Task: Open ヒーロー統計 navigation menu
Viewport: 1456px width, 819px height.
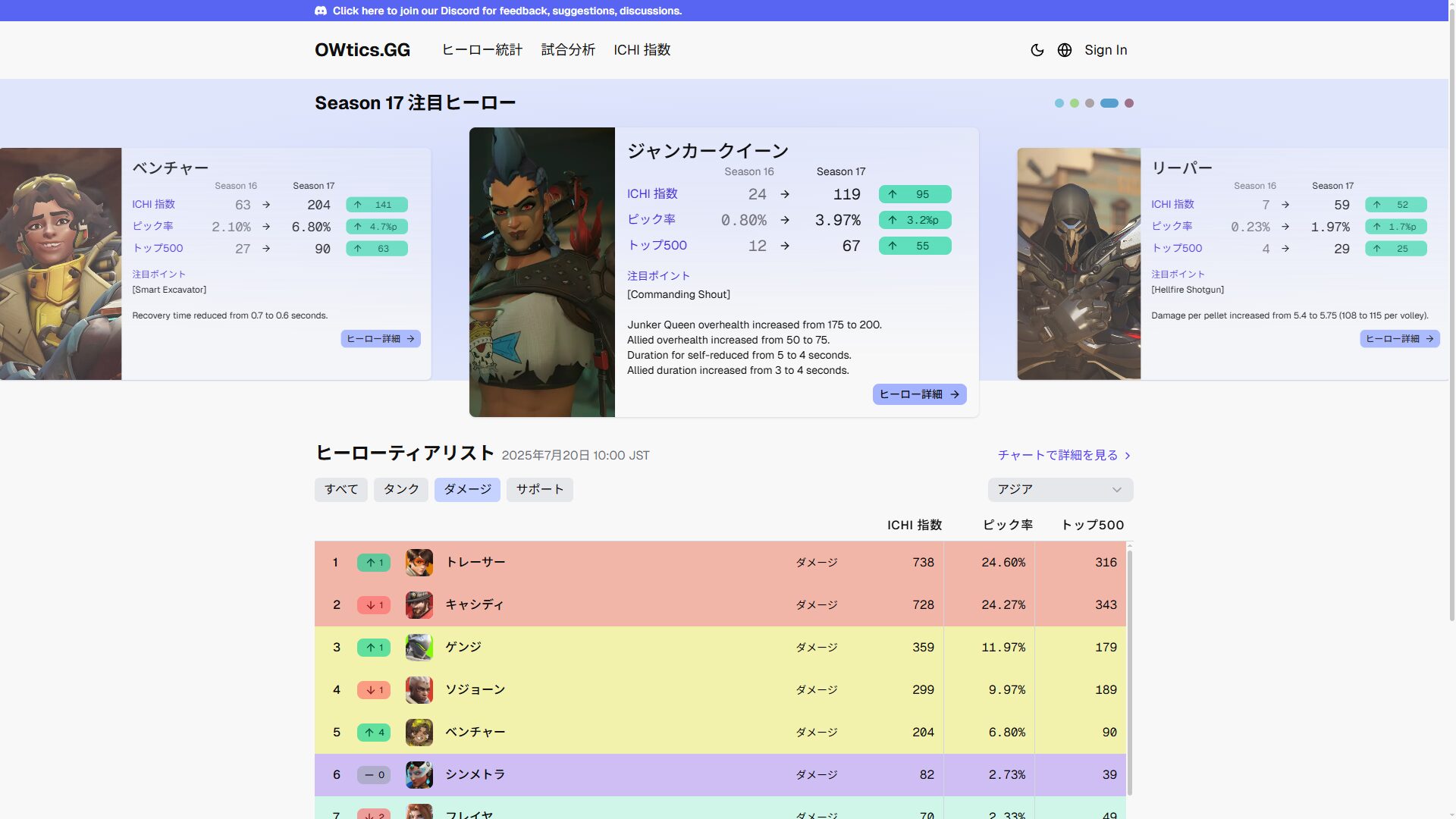Action: tap(482, 50)
